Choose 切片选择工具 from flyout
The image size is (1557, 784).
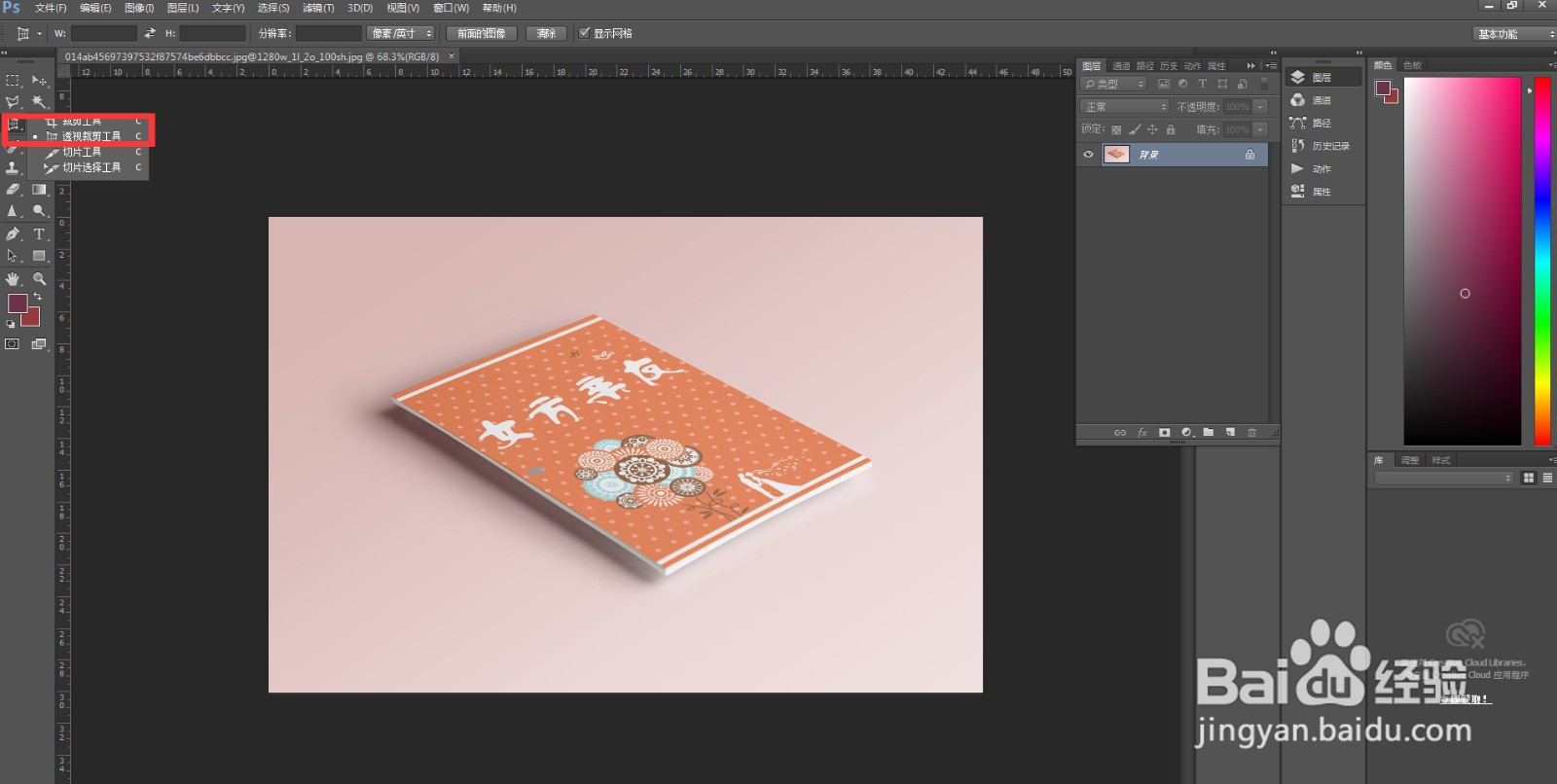coord(92,167)
